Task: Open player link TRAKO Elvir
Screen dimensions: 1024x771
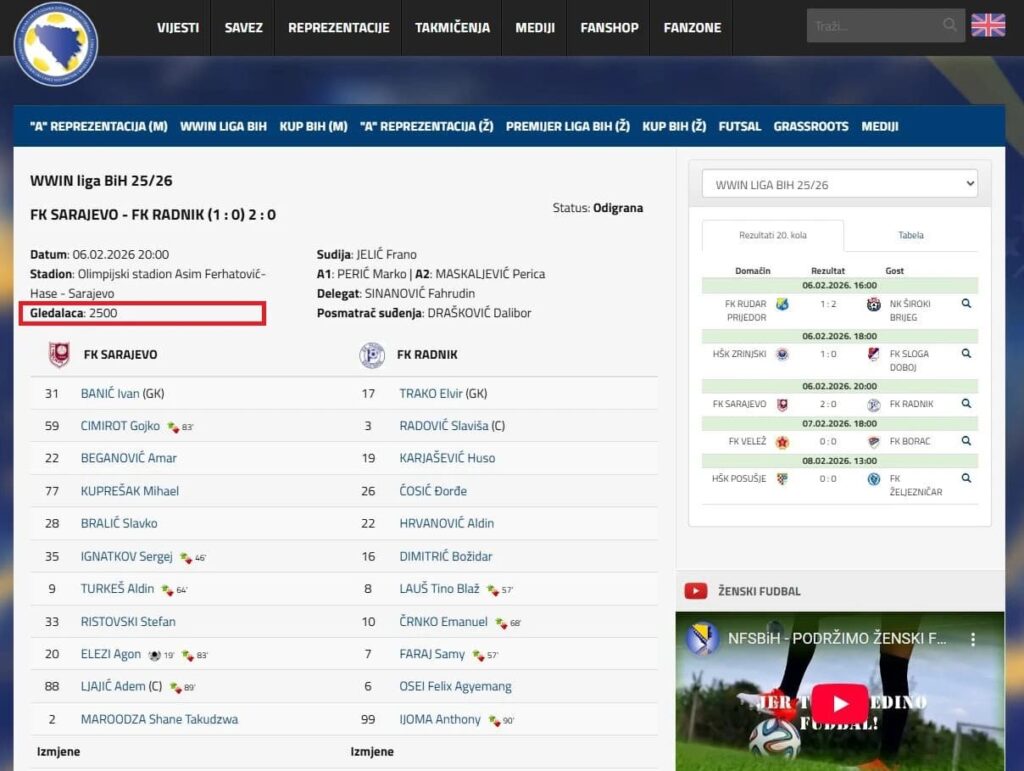Action: click(430, 394)
